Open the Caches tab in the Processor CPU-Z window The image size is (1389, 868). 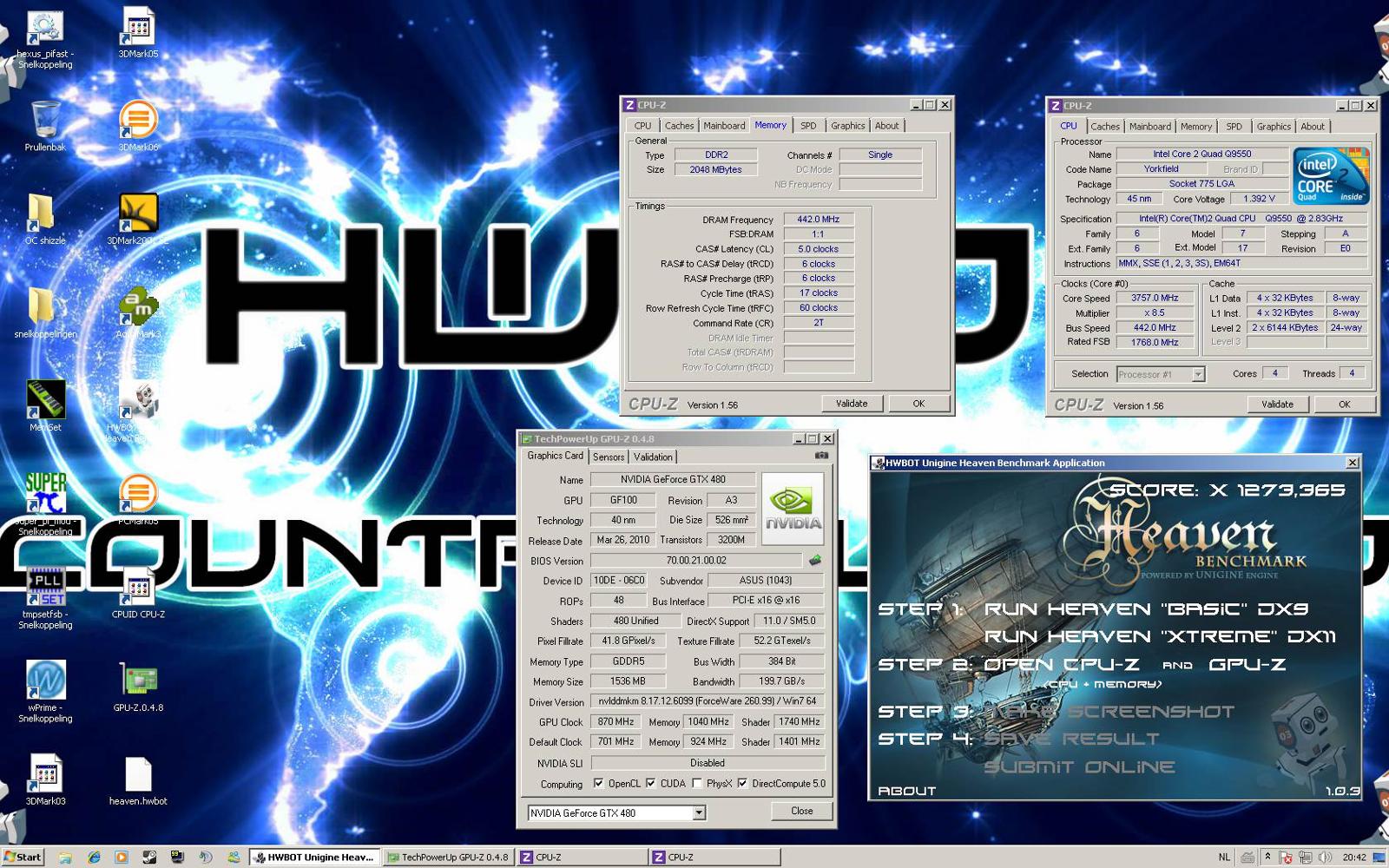click(1105, 127)
